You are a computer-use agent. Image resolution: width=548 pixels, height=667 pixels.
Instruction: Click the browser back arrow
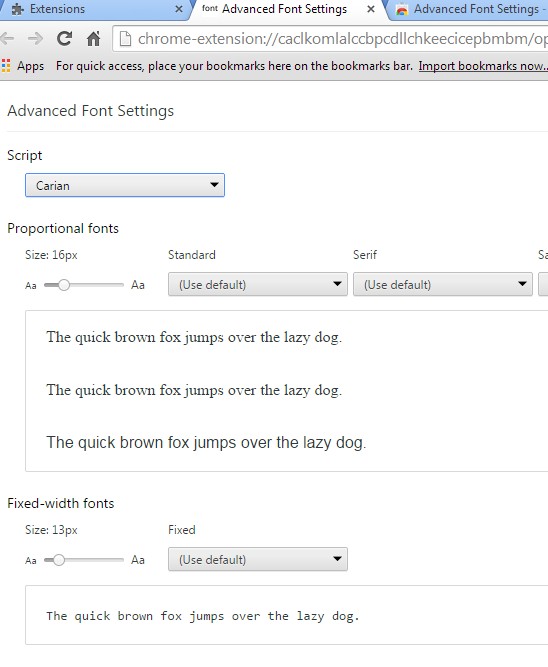pos(7,39)
